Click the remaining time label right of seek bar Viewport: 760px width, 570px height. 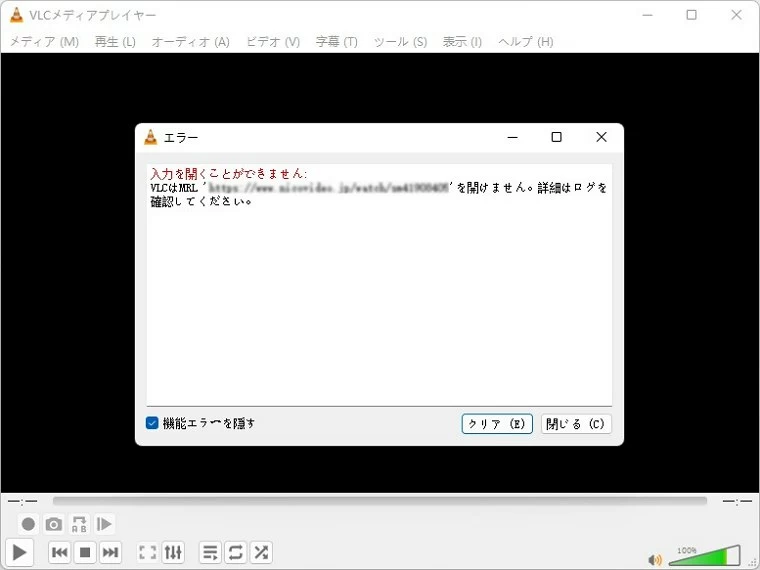737,501
